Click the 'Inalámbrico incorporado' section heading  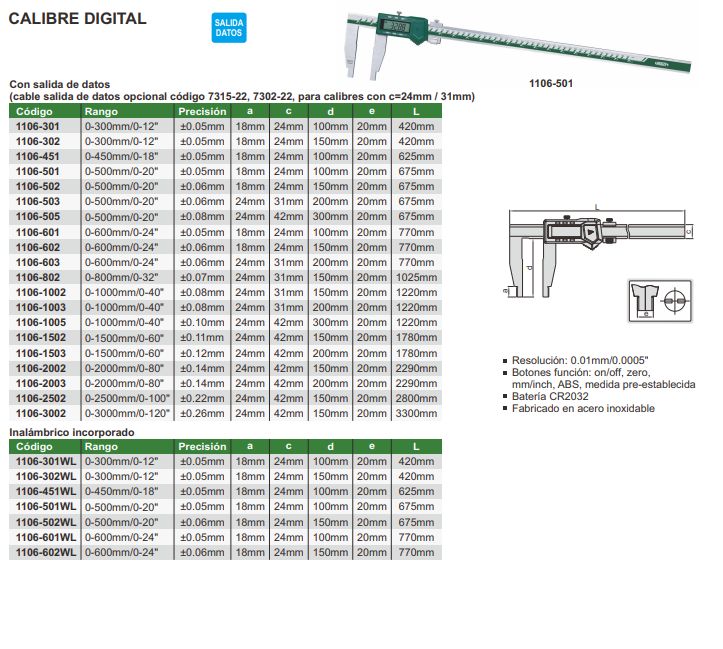(71, 431)
